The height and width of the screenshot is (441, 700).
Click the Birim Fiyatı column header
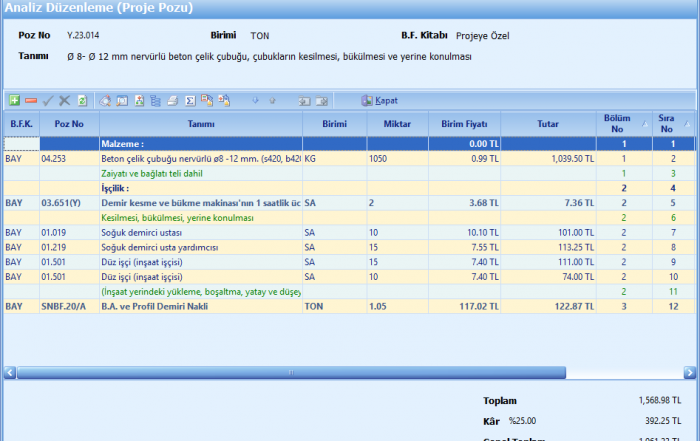[464, 123]
